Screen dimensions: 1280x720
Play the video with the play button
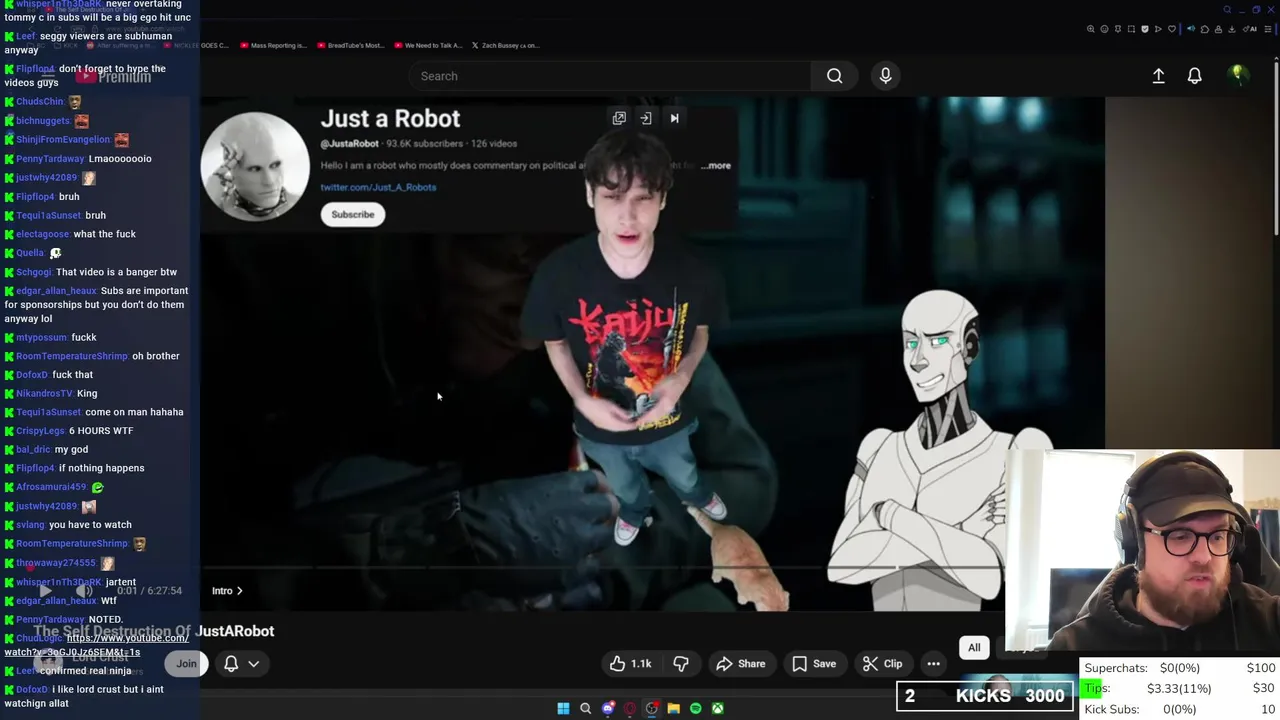pos(45,591)
